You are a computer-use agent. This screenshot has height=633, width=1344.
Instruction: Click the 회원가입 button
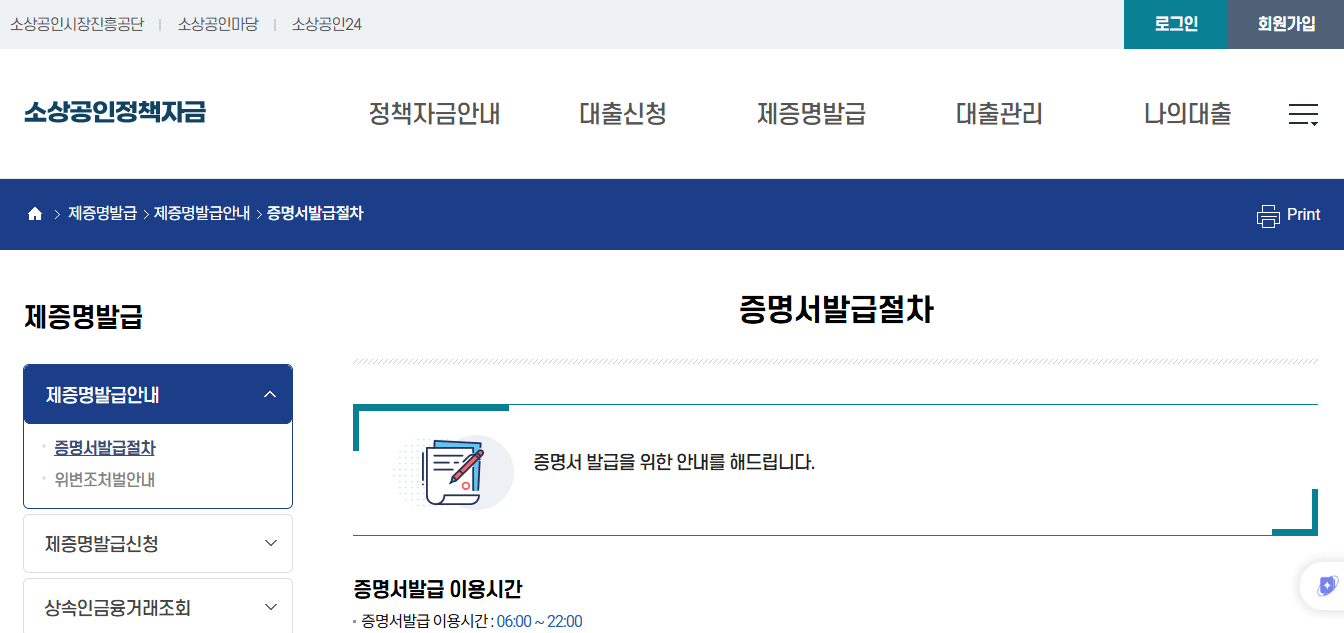coord(1286,24)
